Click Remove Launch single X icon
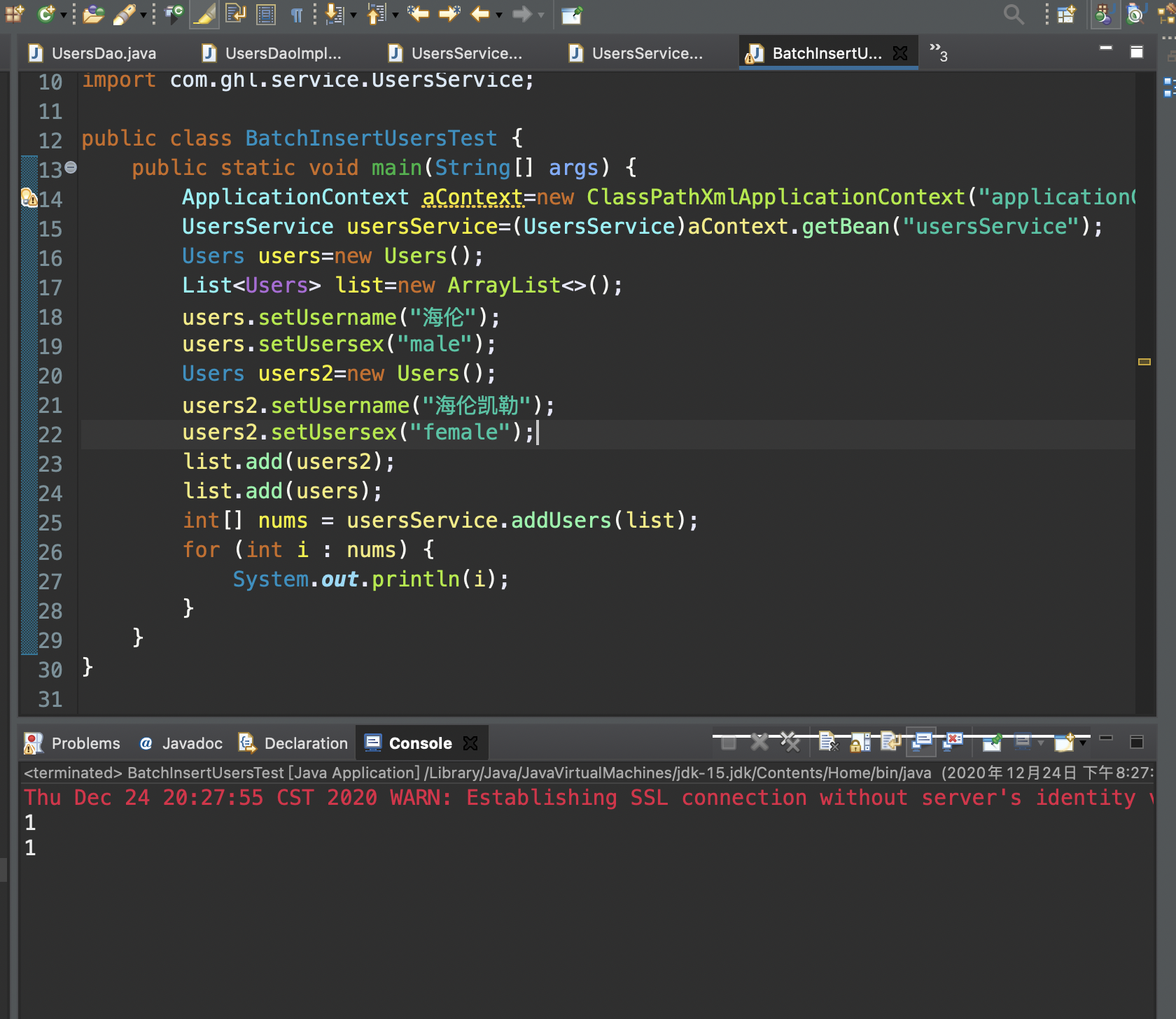 click(759, 742)
